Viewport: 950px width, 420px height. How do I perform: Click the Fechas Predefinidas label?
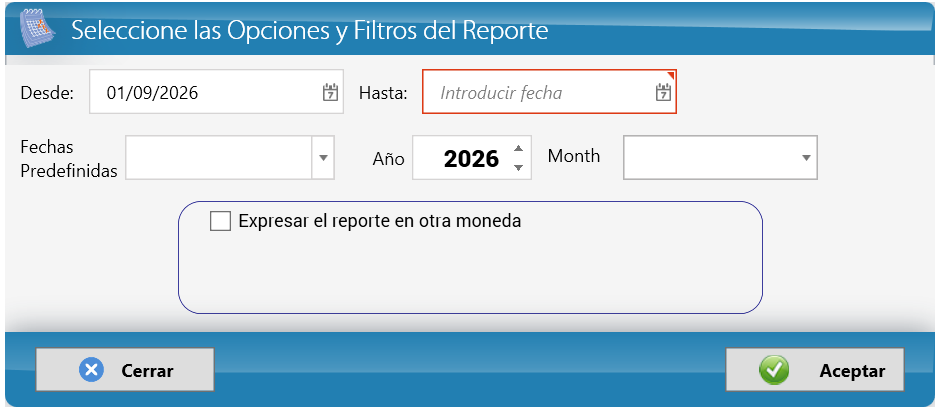[x=68, y=159]
